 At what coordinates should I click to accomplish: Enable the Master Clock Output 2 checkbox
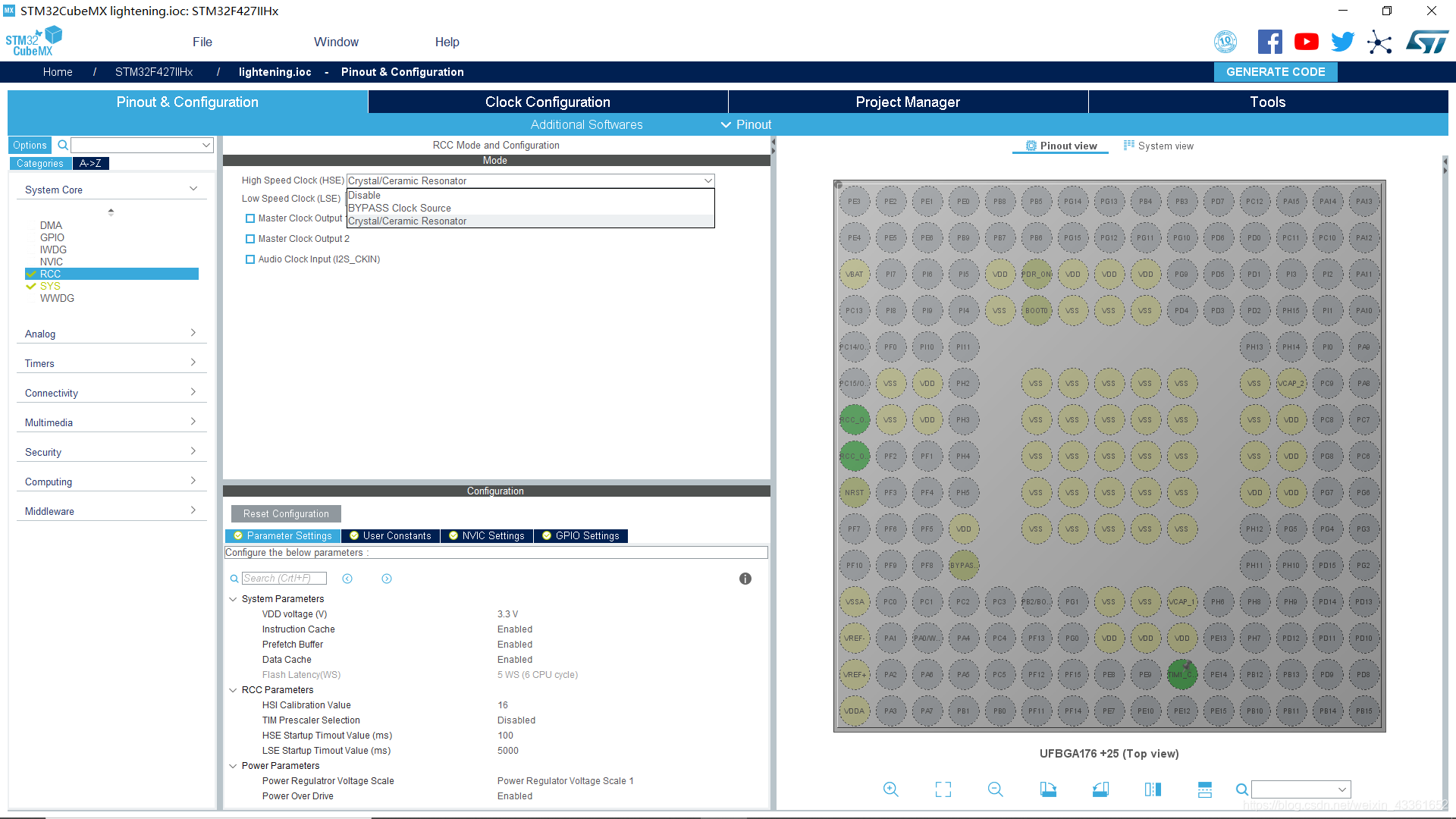coord(250,239)
